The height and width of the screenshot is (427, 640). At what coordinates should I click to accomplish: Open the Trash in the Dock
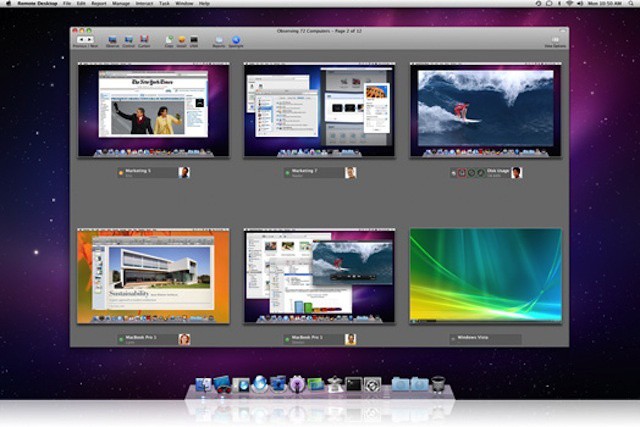tap(437, 384)
